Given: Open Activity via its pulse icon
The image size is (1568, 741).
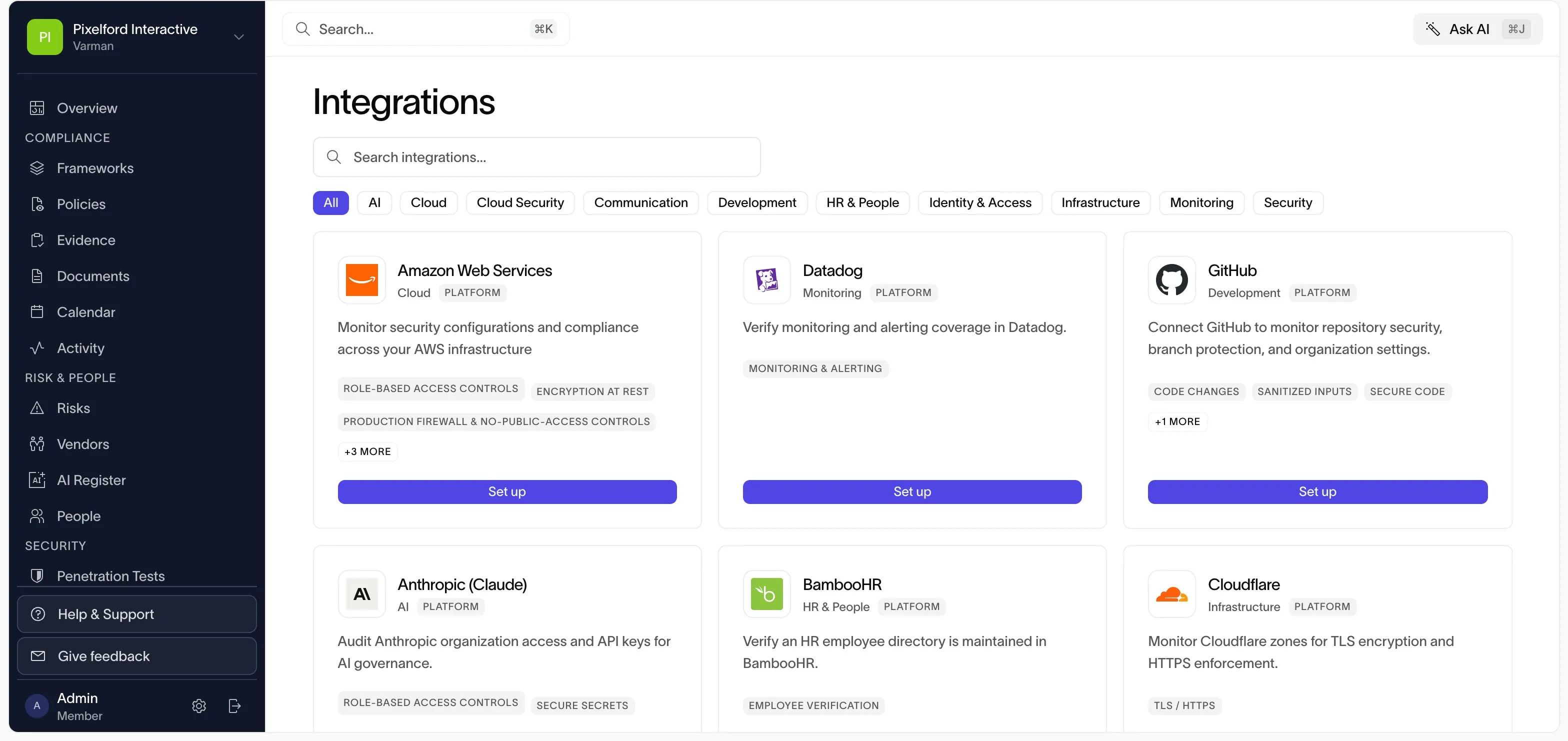Looking at the screenshot, I should [x=37, y=347].
